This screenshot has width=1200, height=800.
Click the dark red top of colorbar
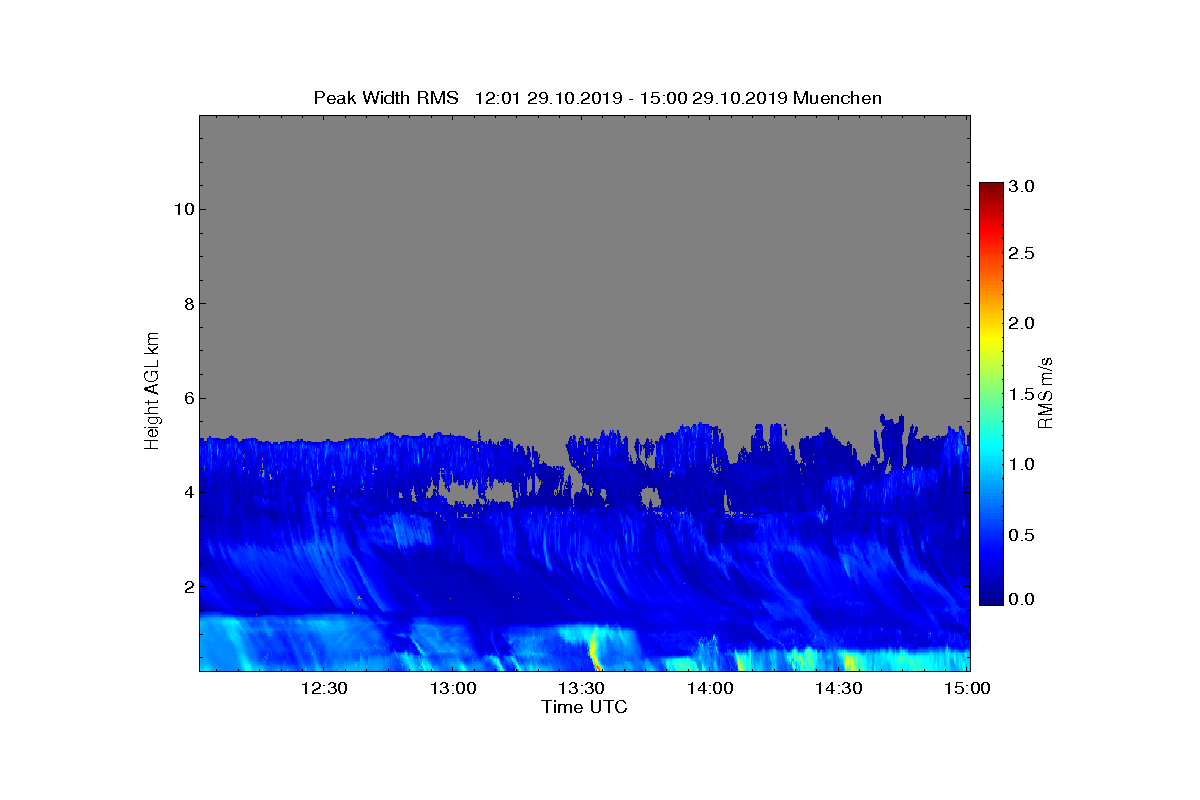991,188
